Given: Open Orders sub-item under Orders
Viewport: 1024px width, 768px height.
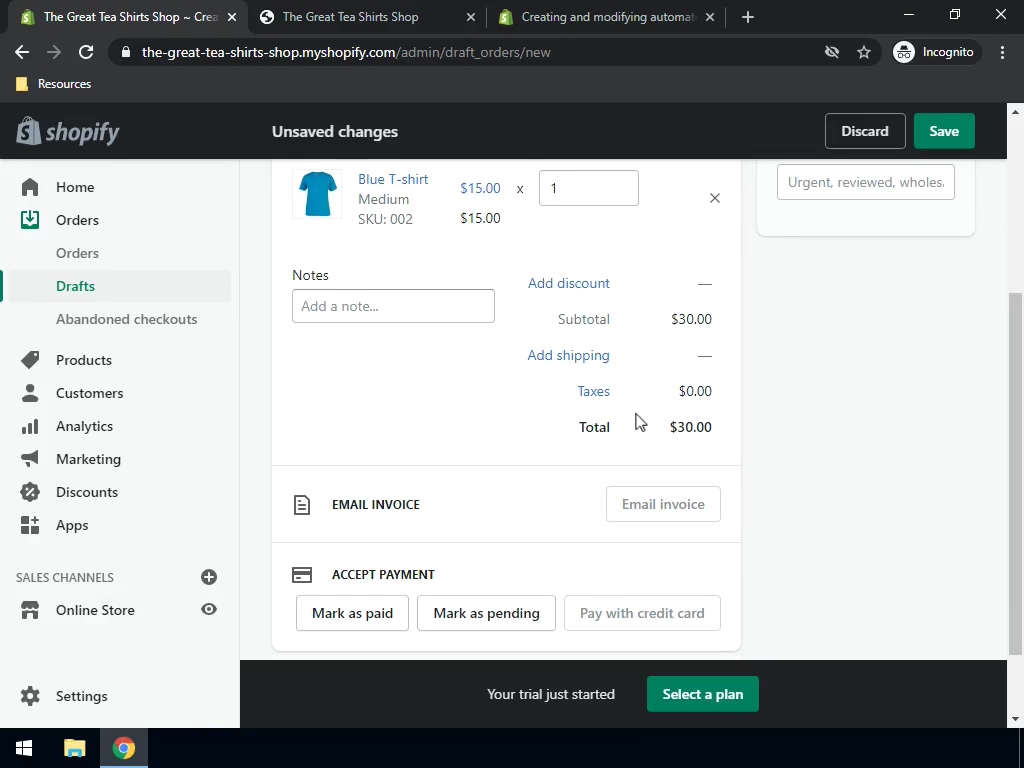Looking at the screenshot, I should [77, 253].
